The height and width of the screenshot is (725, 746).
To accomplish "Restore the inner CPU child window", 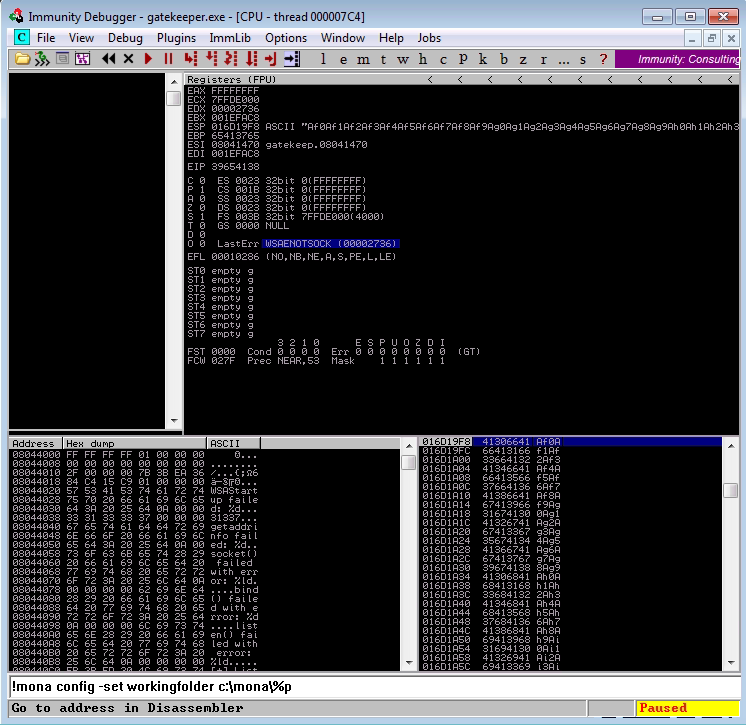I will (712, 38).
